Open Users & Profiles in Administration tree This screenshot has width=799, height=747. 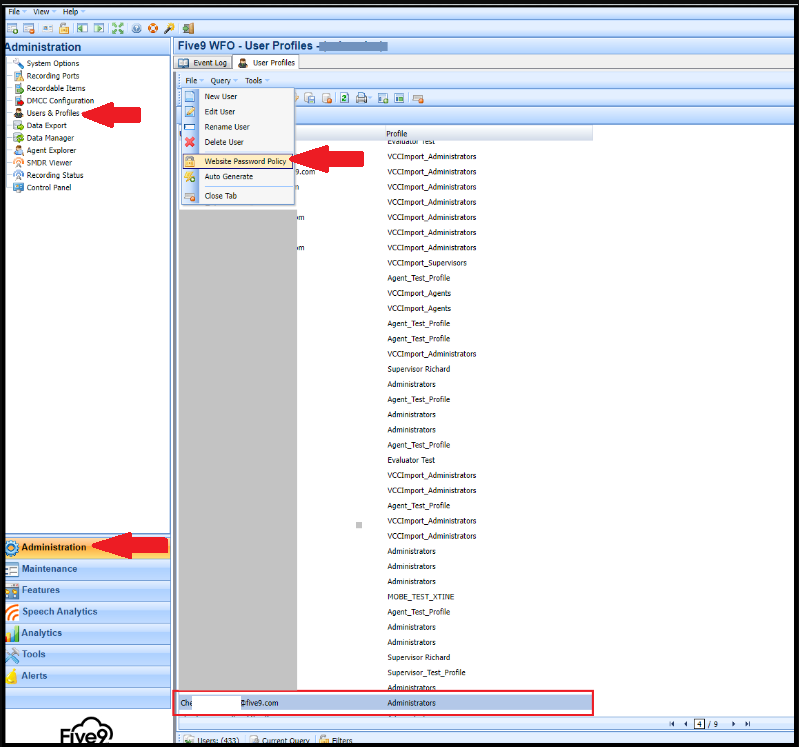coord(53,113)
